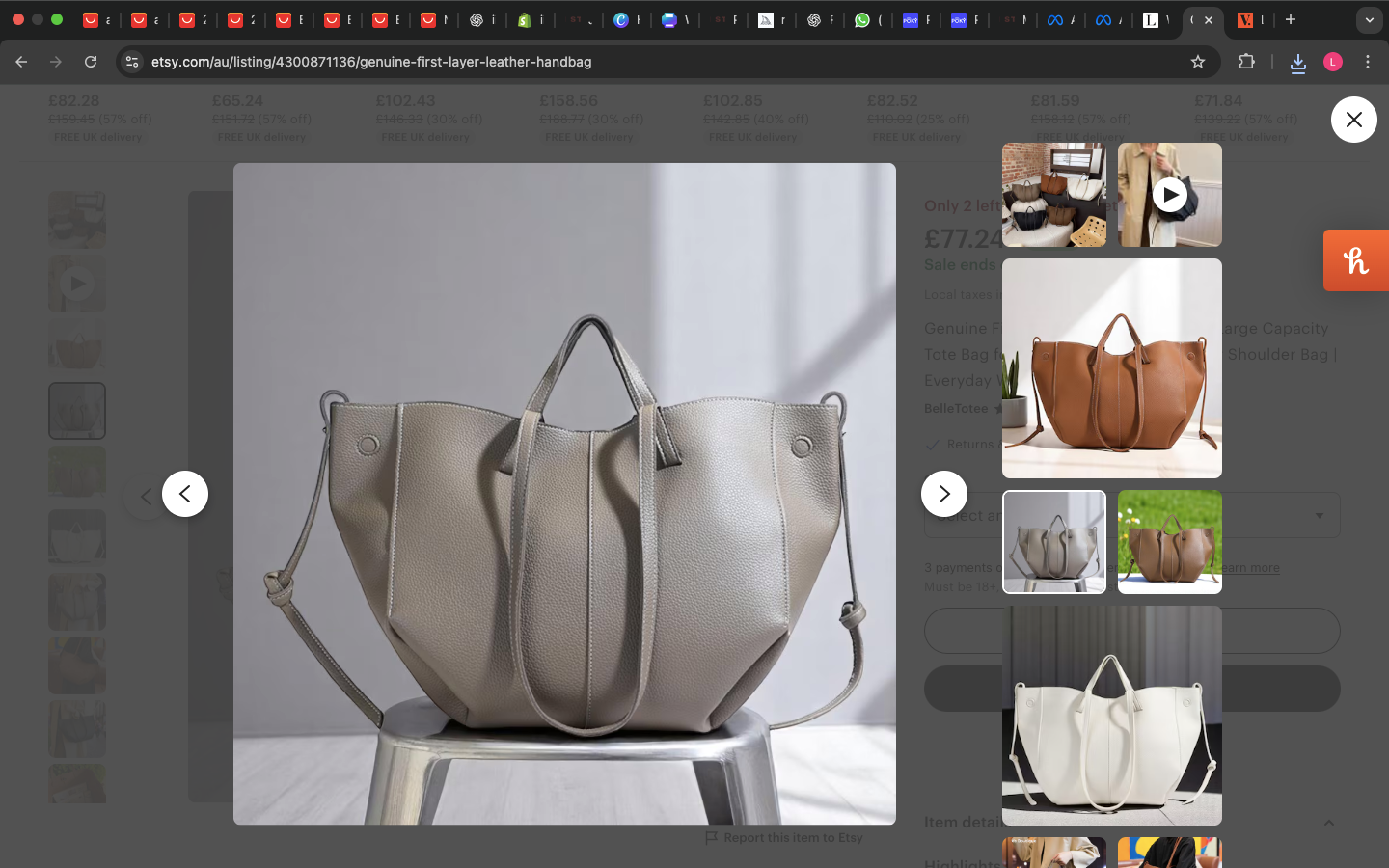This screenshot has height=868, width=1389.
Task: Expand the tab search dropdown arrow
Action: 1369,19
